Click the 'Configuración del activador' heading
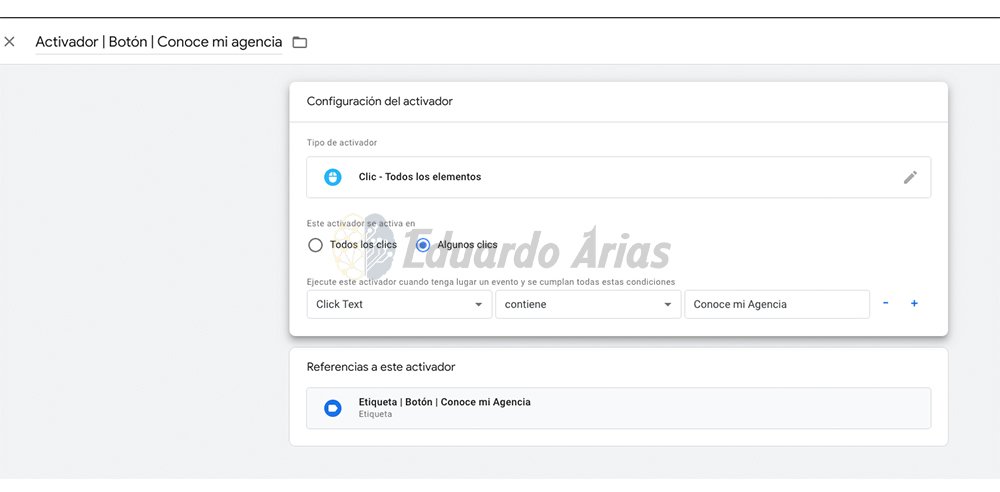The image size is (1000, 492). 379,101
